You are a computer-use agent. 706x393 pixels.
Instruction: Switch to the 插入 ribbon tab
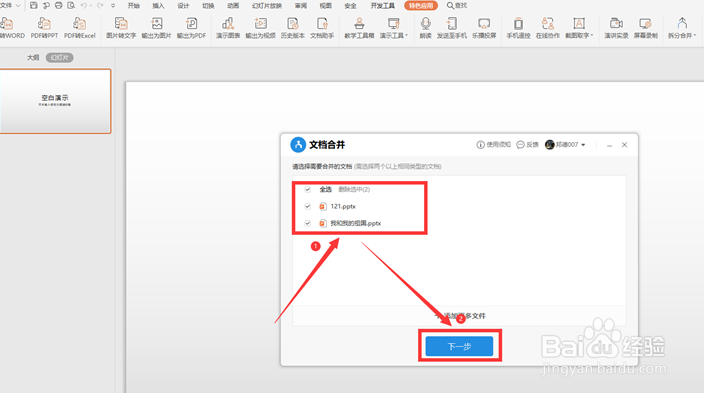[158, 5]
